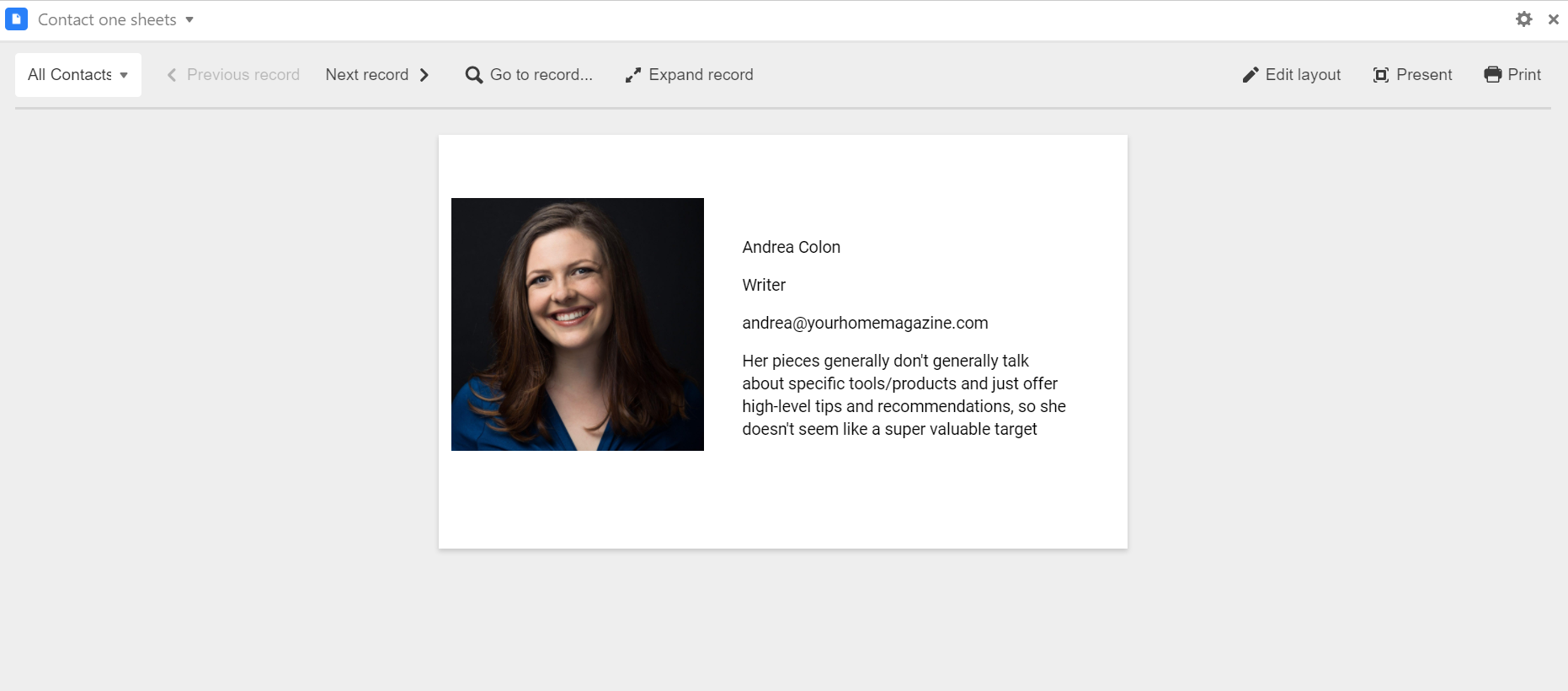Go to Previous record
This screenshot has height=691, width=1568.
click(x=232, y=74)
